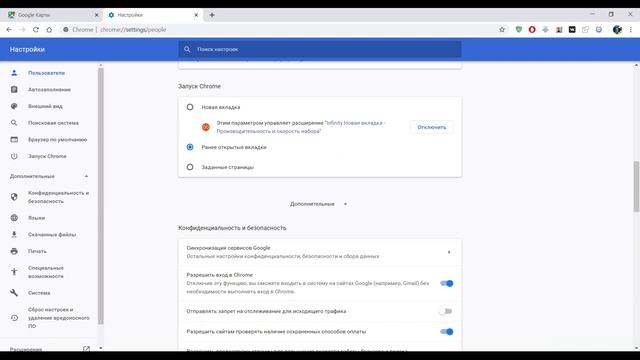This screenshot has height=360, width=640.
Task: Click the person icon next to Пользователи
Action: pos(14,73)
